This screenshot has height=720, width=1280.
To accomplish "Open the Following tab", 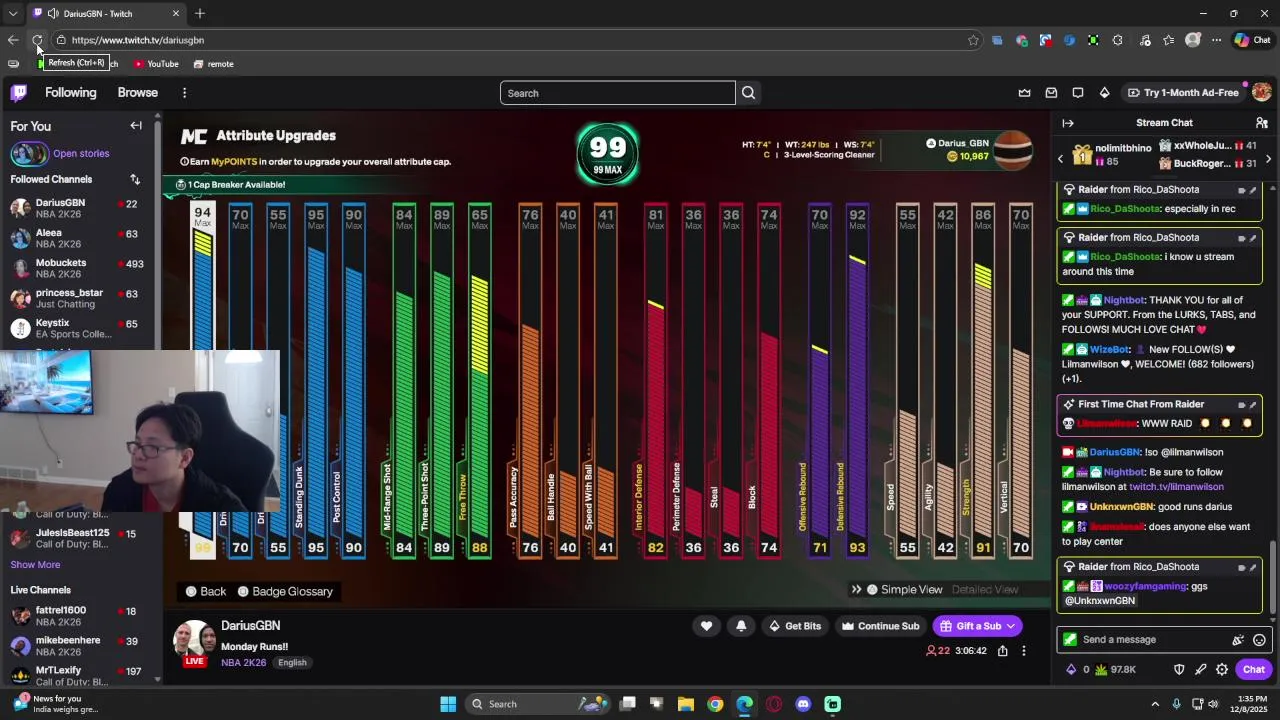I will tap(70, 92).
